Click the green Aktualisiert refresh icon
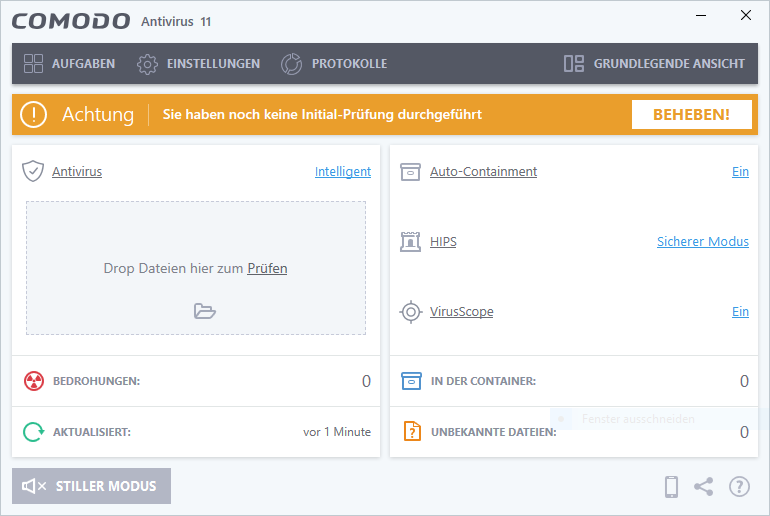 pos(34,432)
